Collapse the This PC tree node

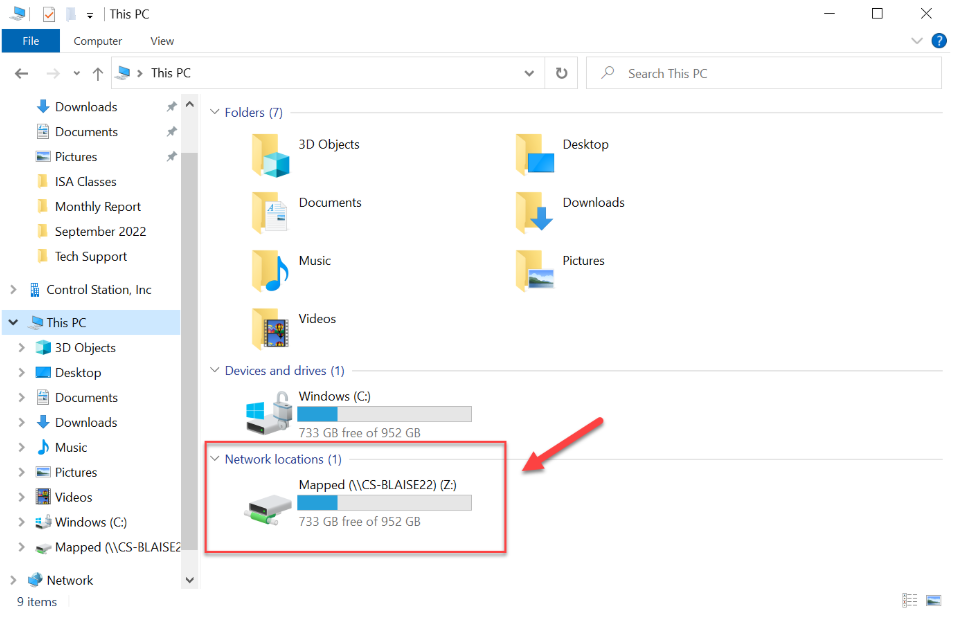coord(13,322)
